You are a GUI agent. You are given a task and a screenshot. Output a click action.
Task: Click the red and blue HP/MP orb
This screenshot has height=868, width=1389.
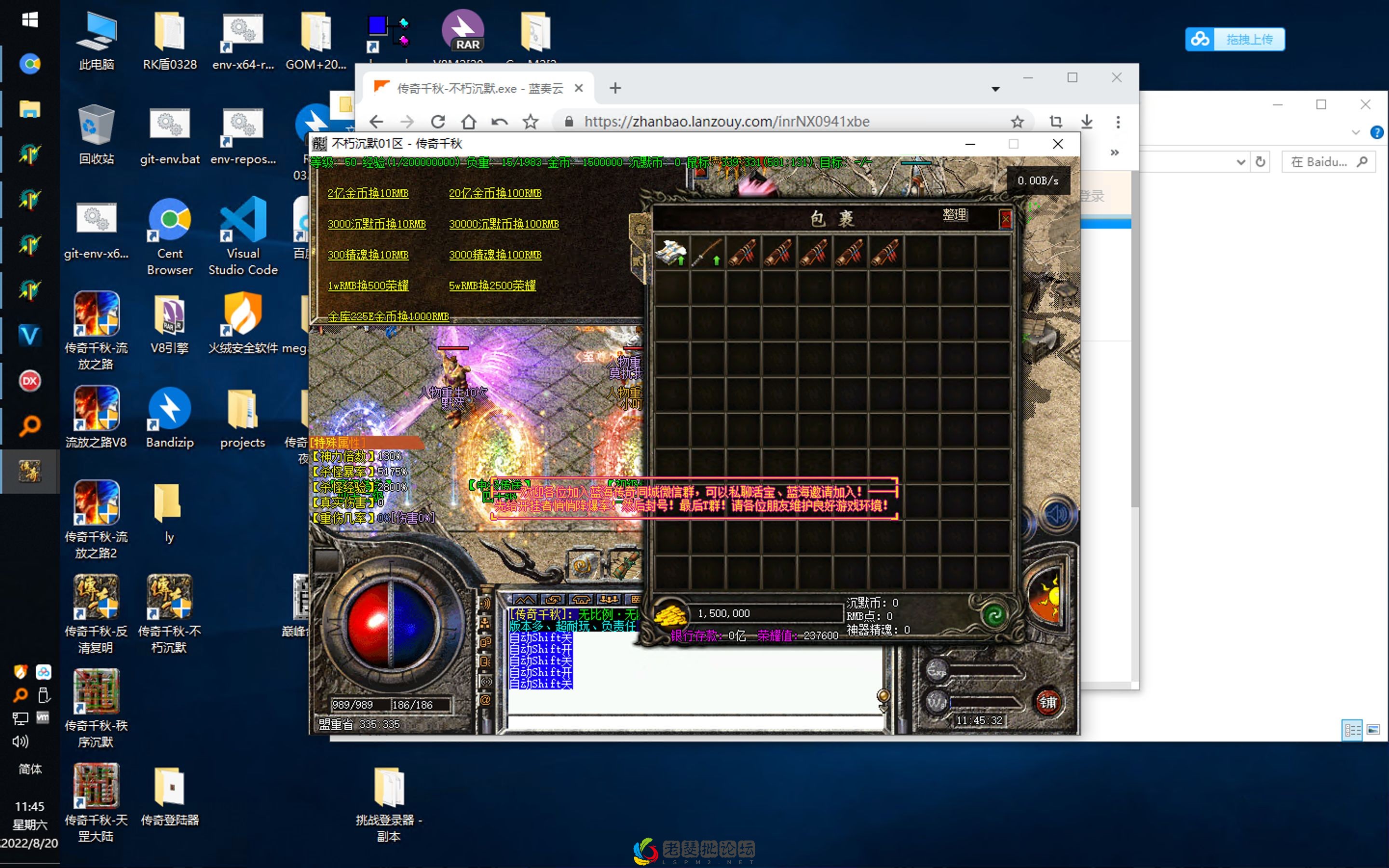pyautogui.click(x=392, y=624)
